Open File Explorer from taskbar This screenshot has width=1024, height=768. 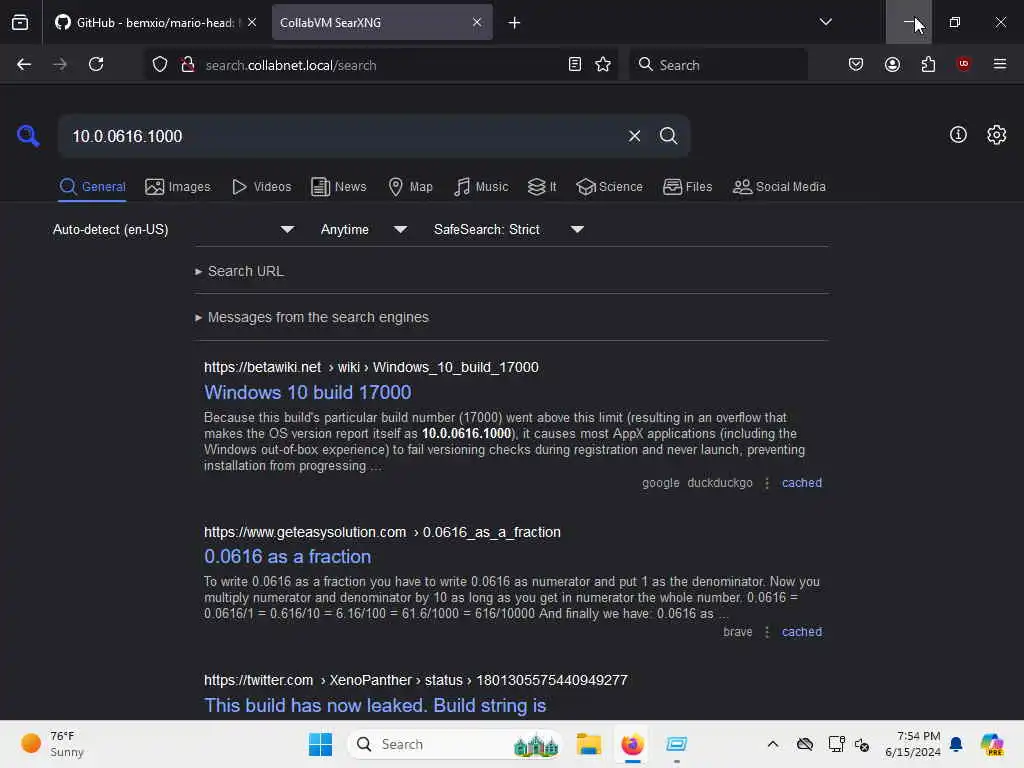(588, 744)
